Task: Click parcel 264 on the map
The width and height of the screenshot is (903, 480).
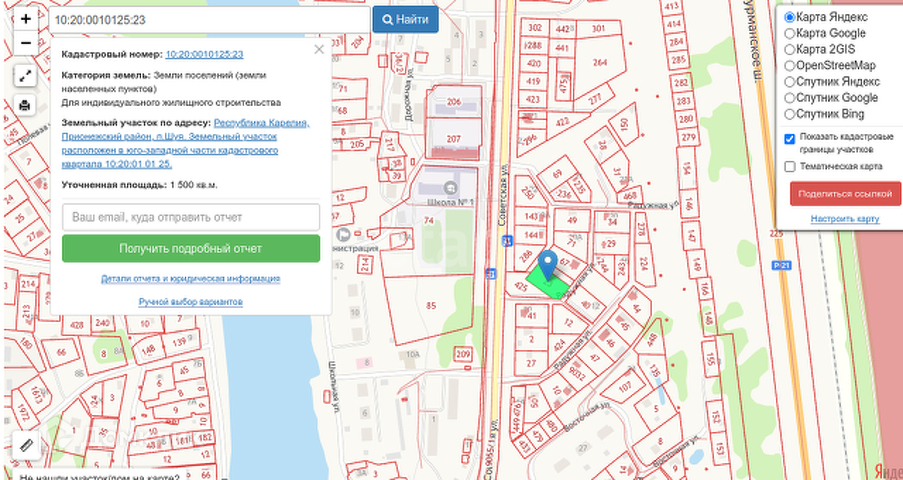Action: pos(600,62)
